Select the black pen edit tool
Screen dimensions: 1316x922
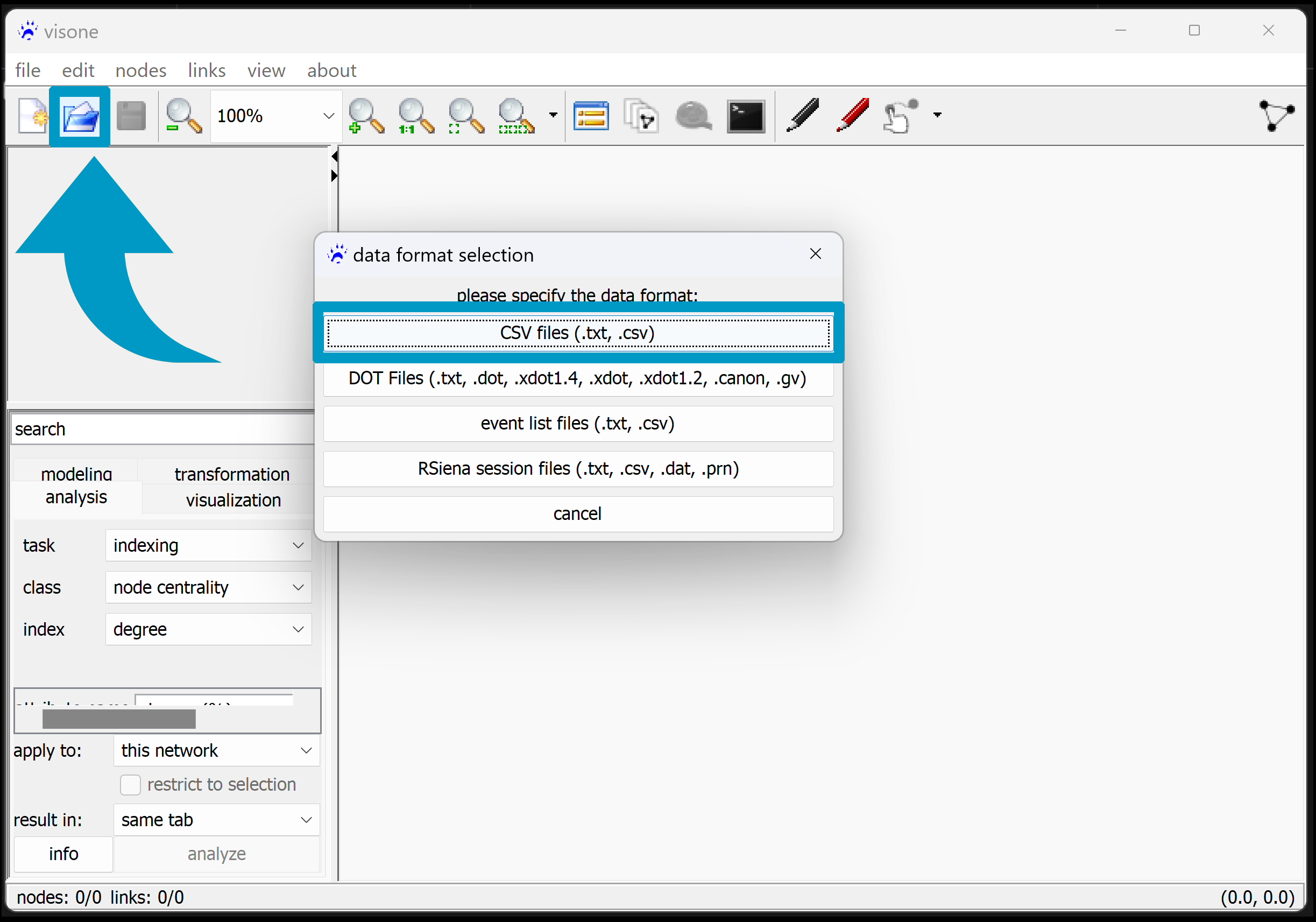(x=802, y=115)
